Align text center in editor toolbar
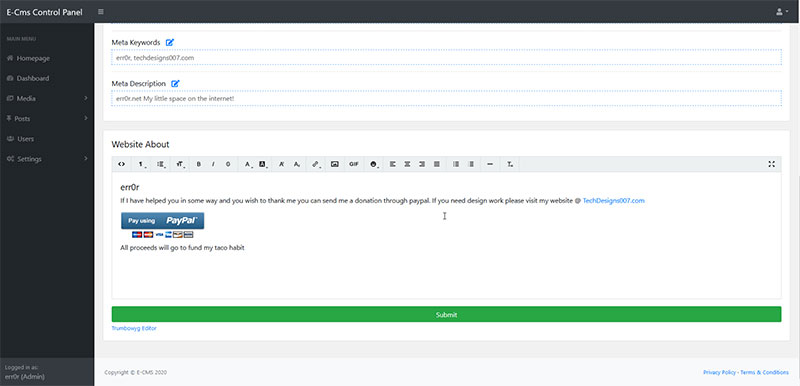Screen dimensions: 800x386 click(x=407, y=164)
